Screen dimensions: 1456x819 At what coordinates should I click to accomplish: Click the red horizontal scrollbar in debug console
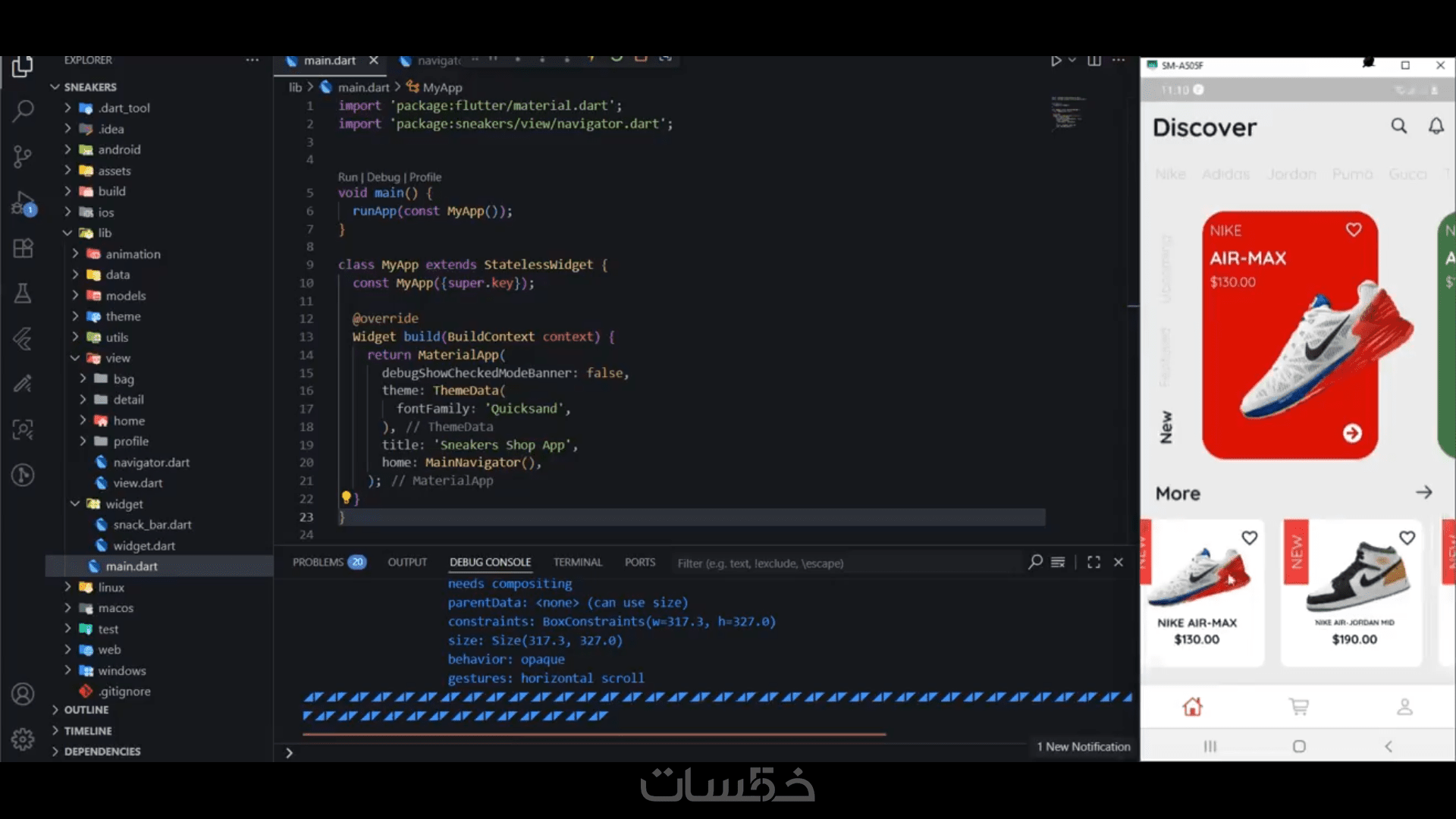[593, 734]
